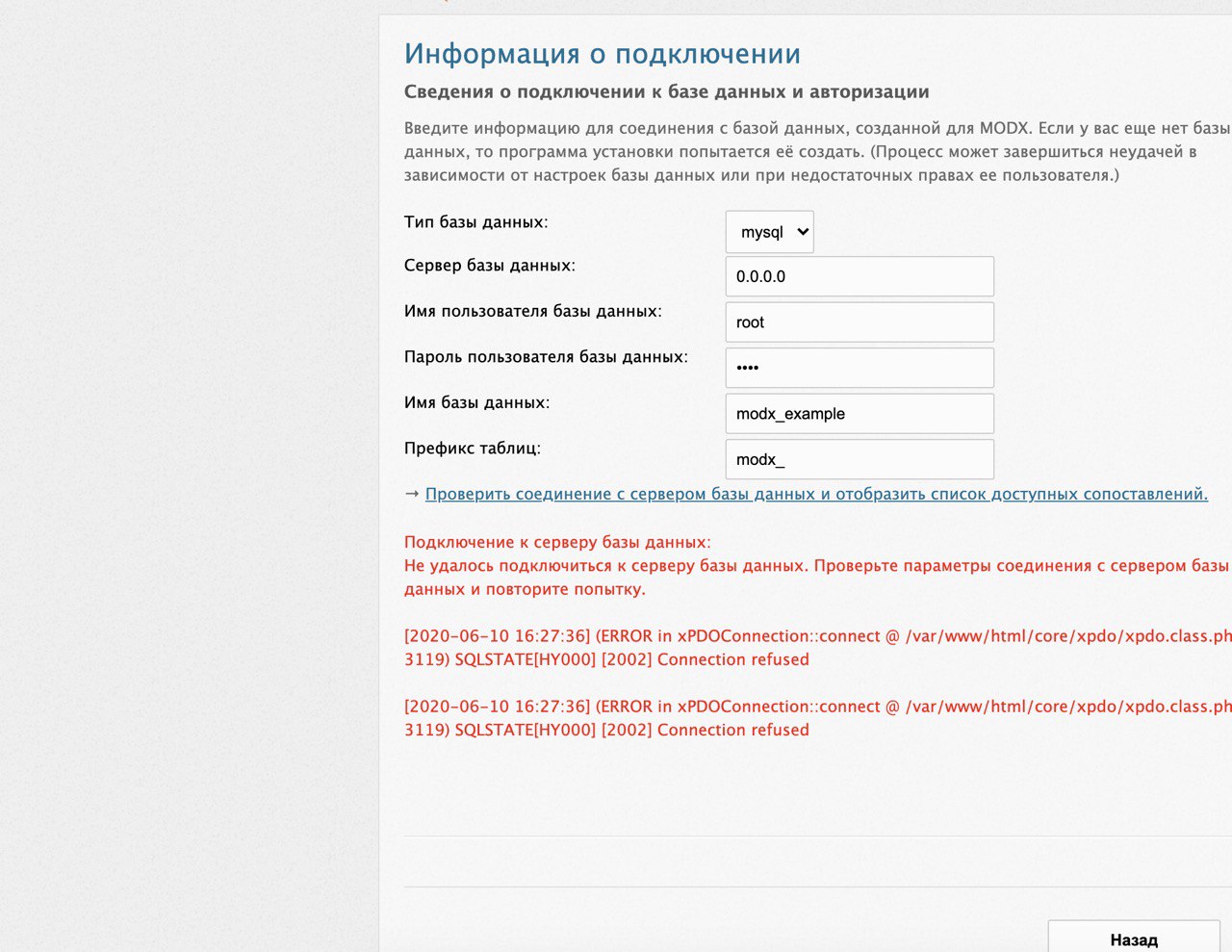This screenshot has width=1232, height=952.
Task: Click the first Connection refused error line
Action: click(x=817, y=648)
